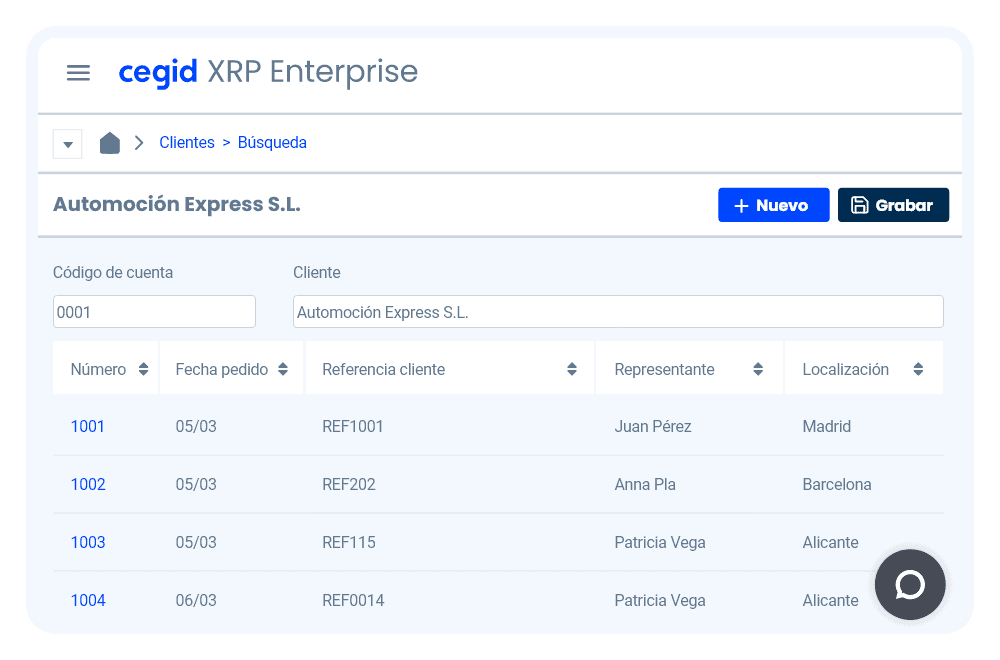Select the Búsqueda breadcrumb item
This screenshot has height=660, width=1000.
coord(272,143)
